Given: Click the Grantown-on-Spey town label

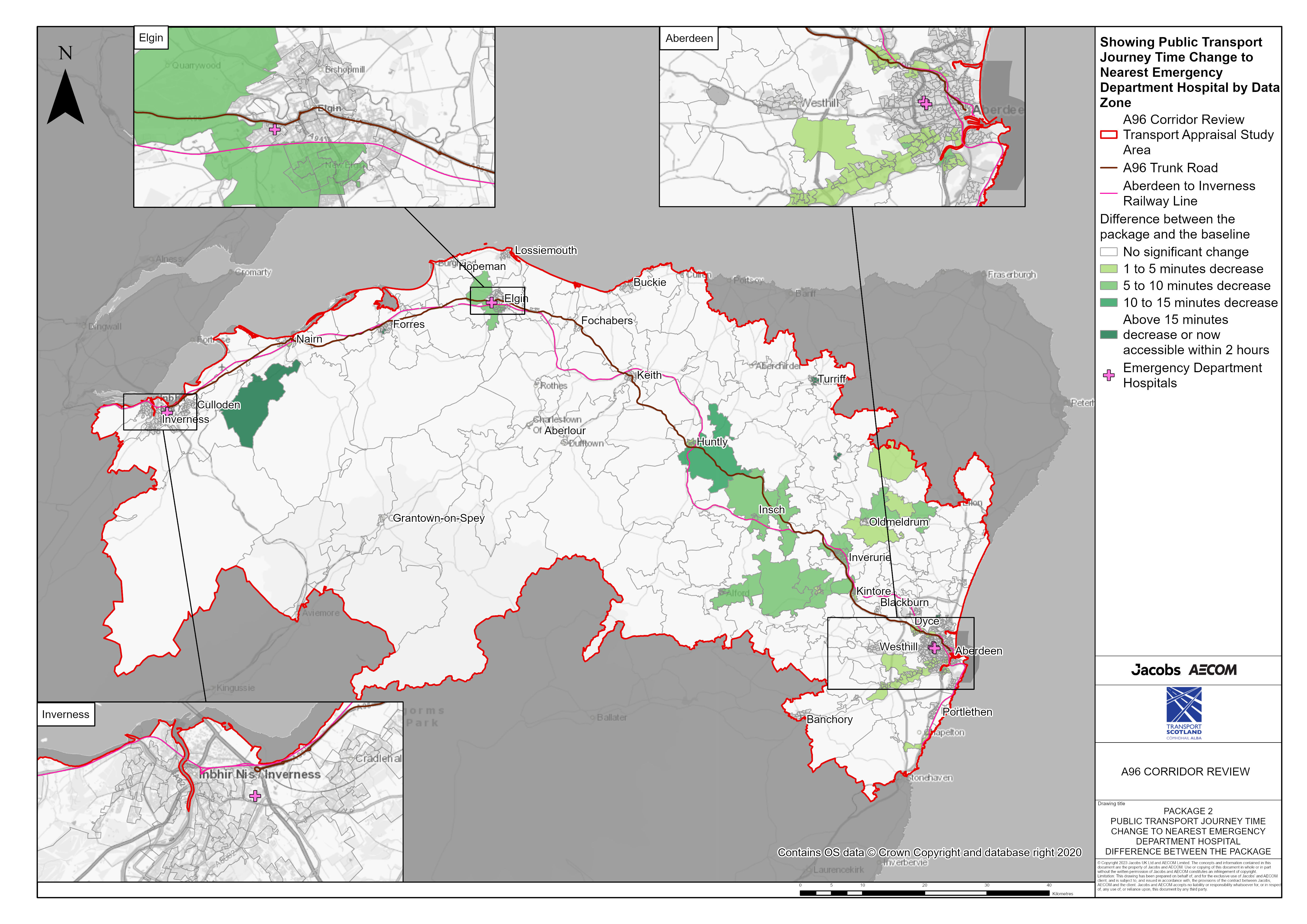Looking at the screenshot, I should click(x=438, y=518).
